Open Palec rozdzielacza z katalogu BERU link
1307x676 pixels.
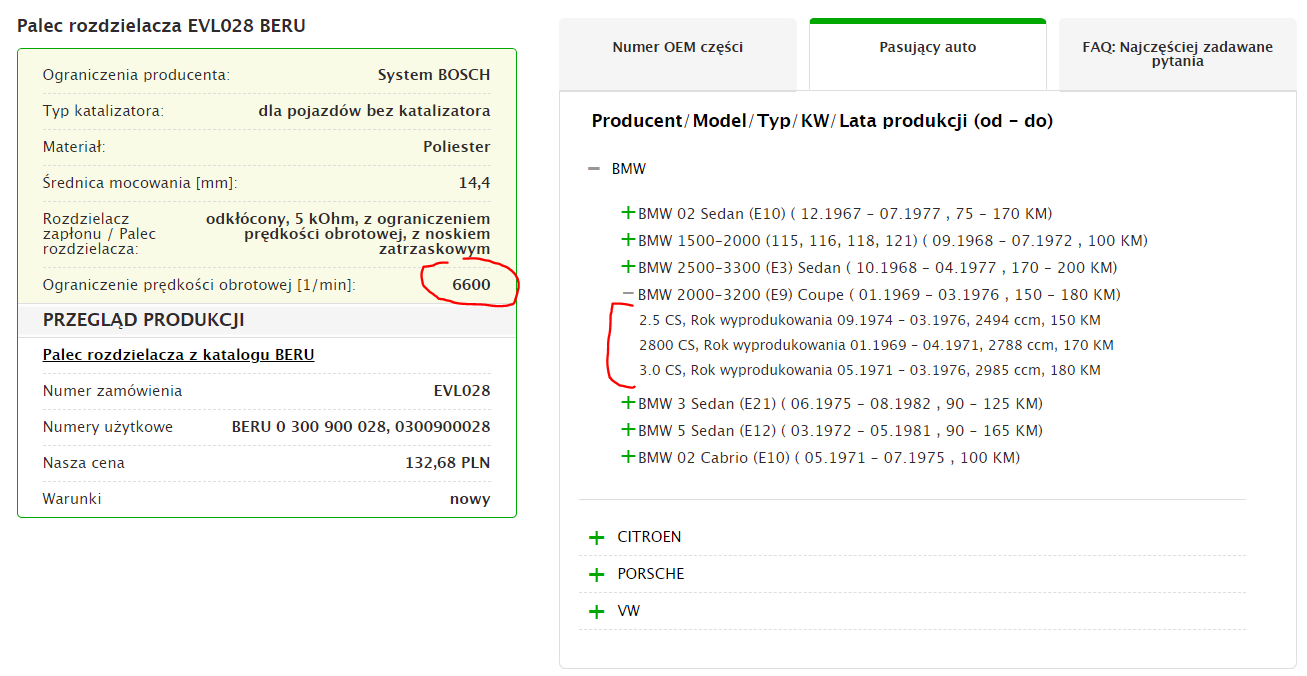click(x=178, y=355)
